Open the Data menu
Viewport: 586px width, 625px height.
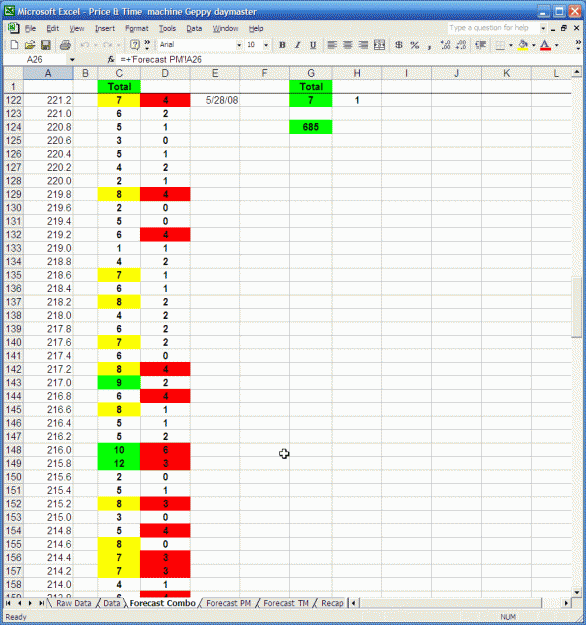pos(194,28)
